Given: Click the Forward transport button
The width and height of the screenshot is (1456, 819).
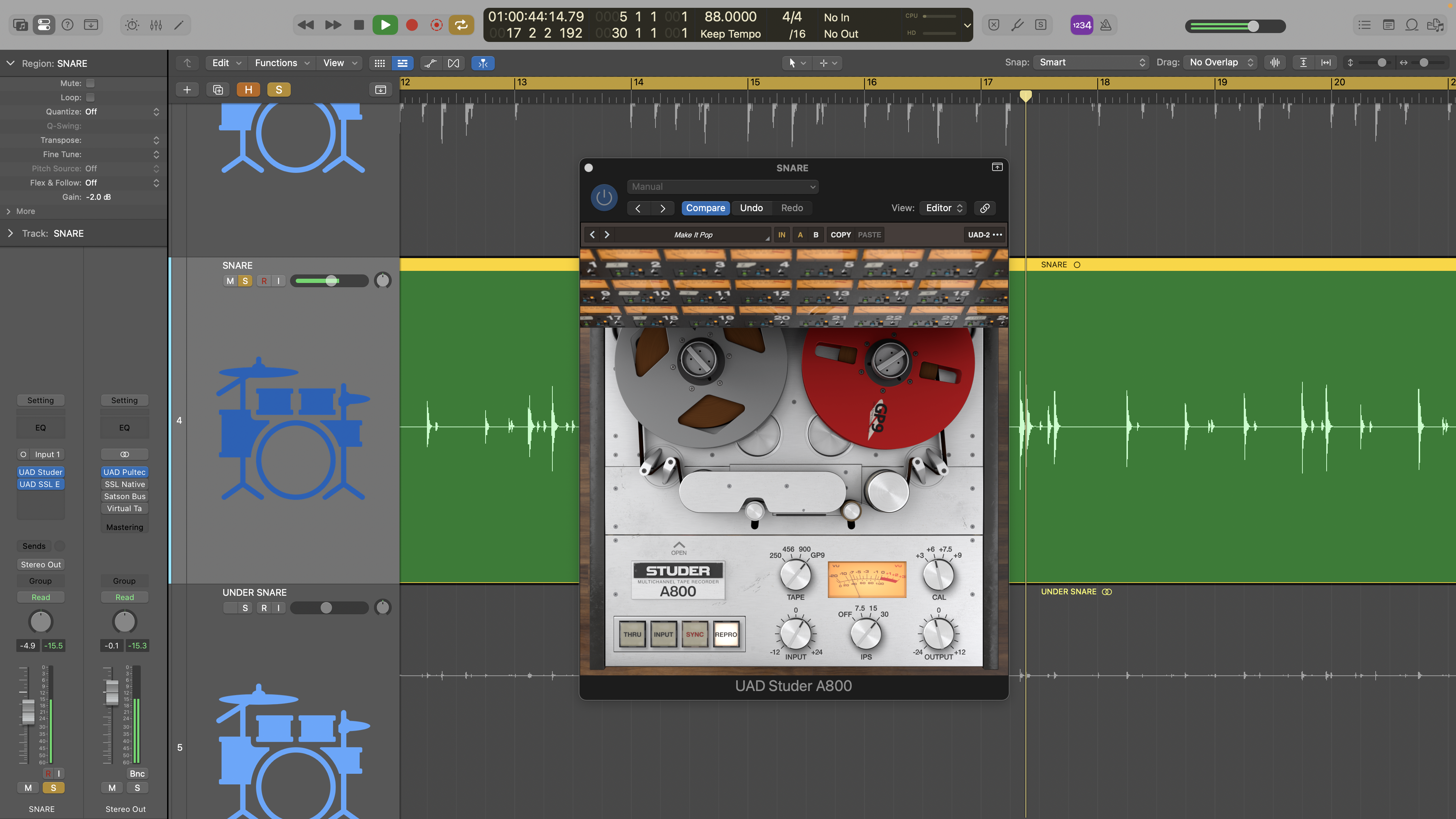Looking at the screenshot, I should (x=333, y=25).
